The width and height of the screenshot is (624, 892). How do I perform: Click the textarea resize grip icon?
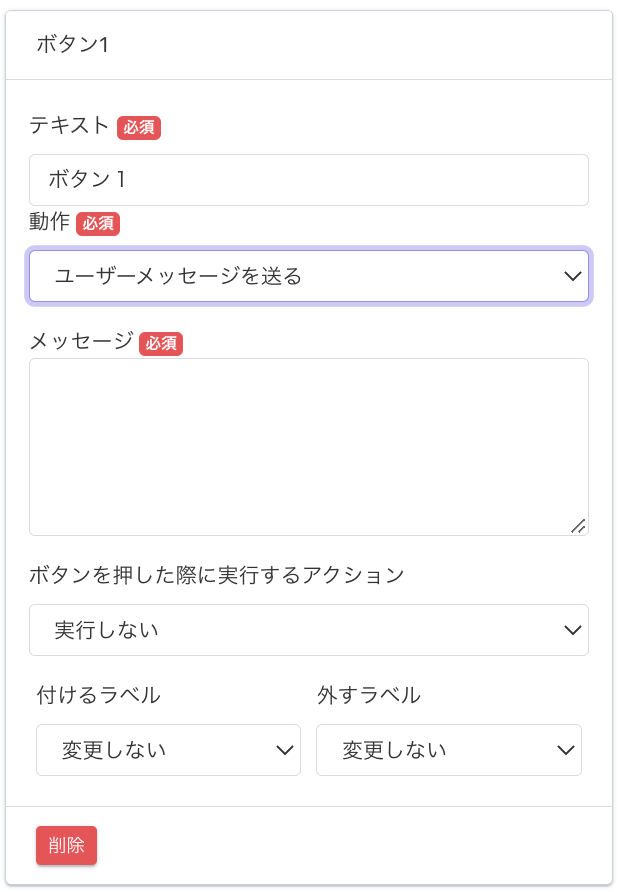[x=578, y=526]
